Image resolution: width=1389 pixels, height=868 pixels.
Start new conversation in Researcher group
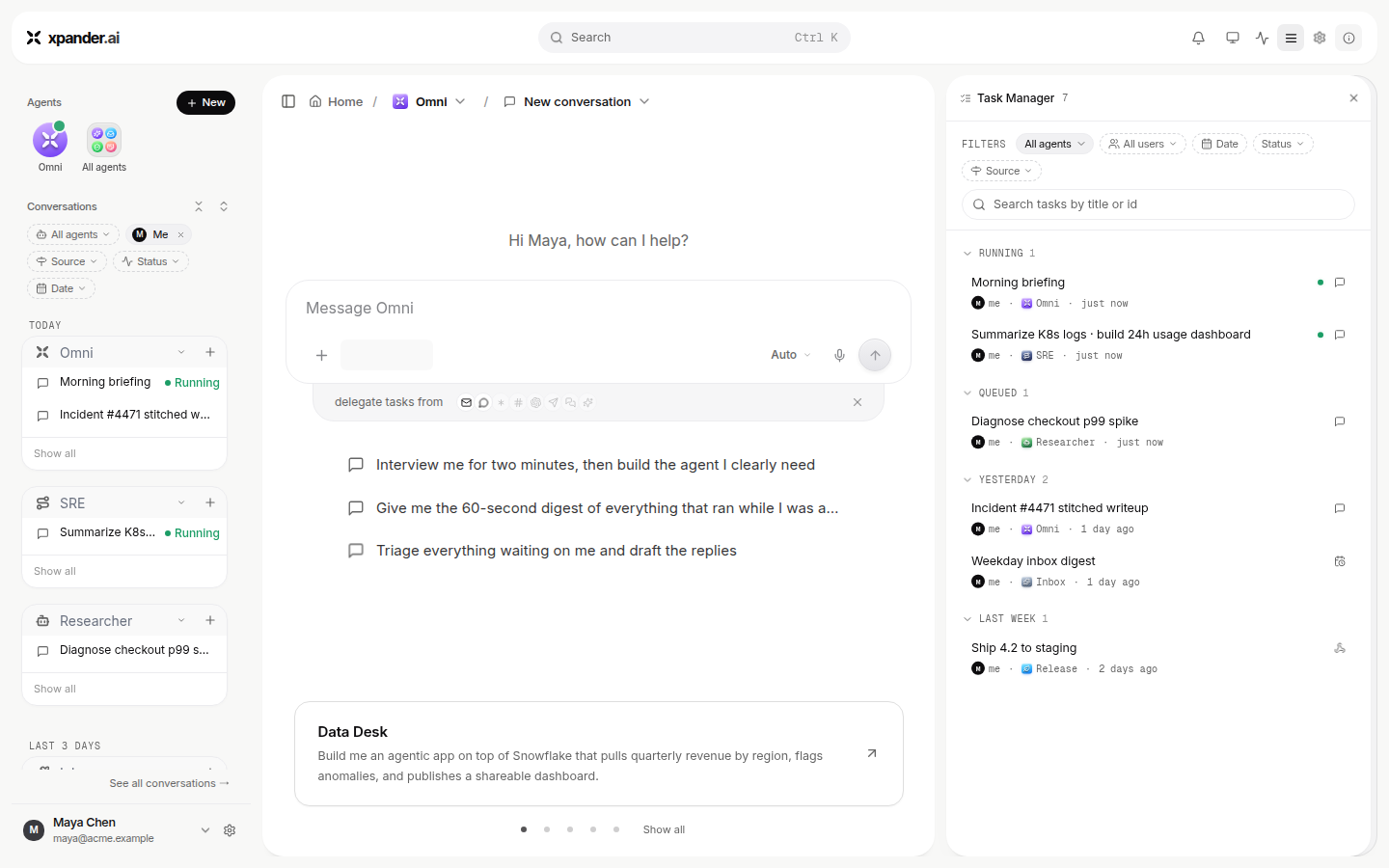(210, 620)
